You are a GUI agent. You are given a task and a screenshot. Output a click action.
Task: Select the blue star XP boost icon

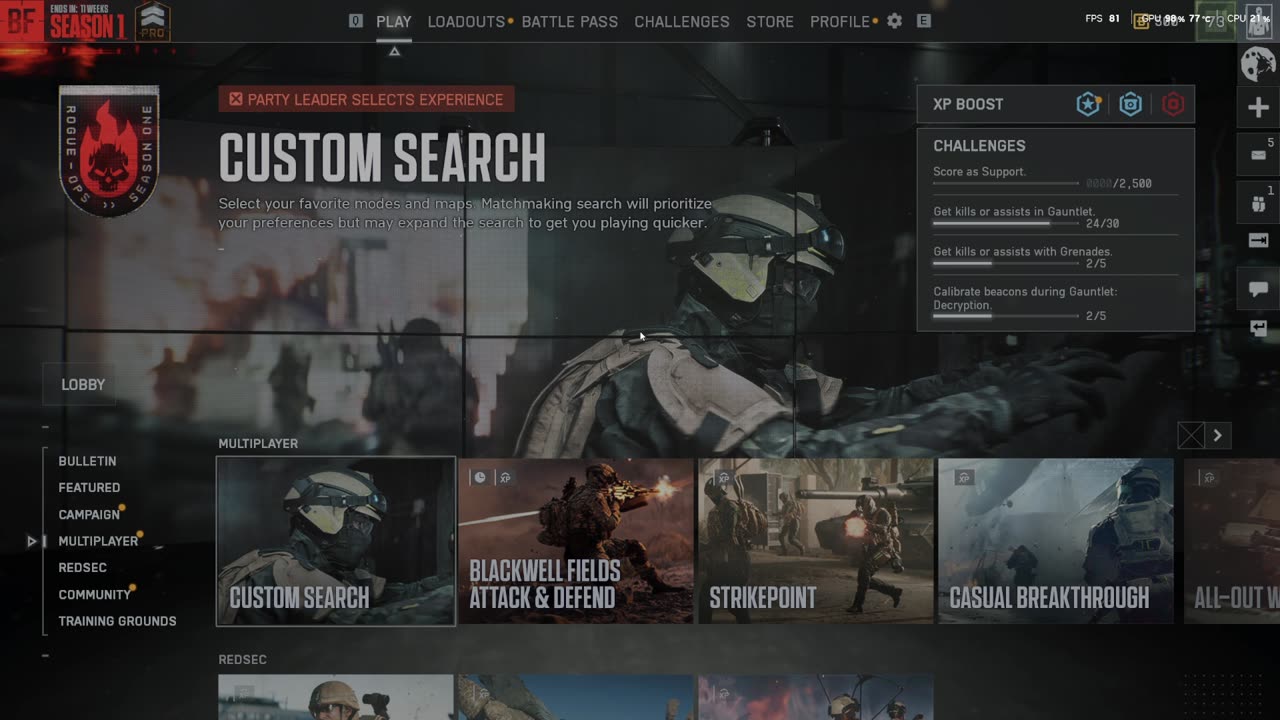(x=1088, y=104)
